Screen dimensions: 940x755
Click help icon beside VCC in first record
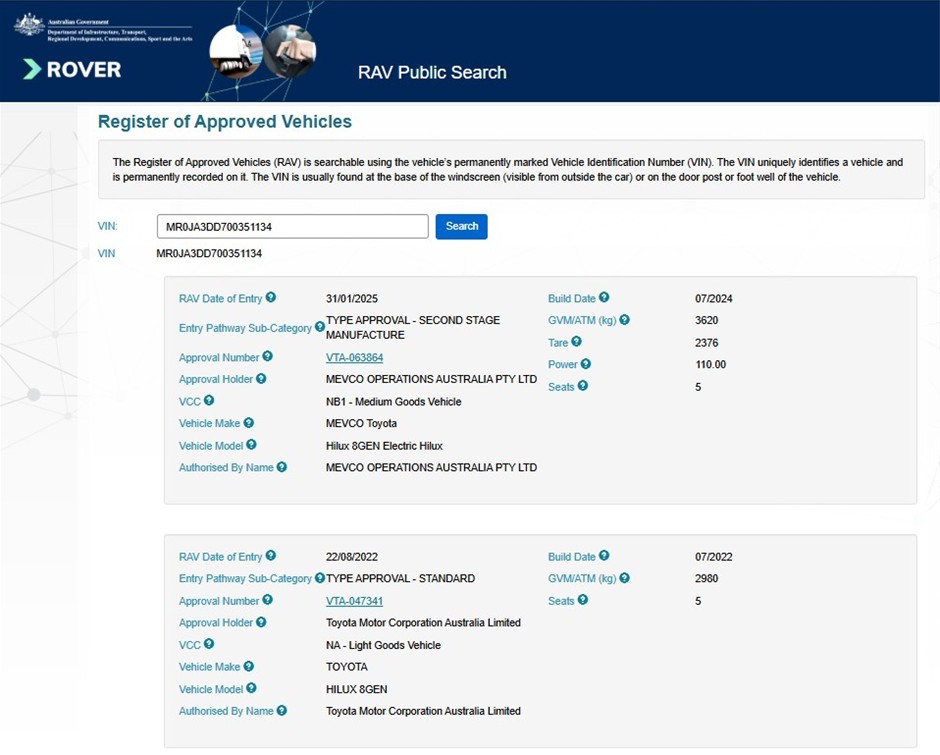[209, 400]
